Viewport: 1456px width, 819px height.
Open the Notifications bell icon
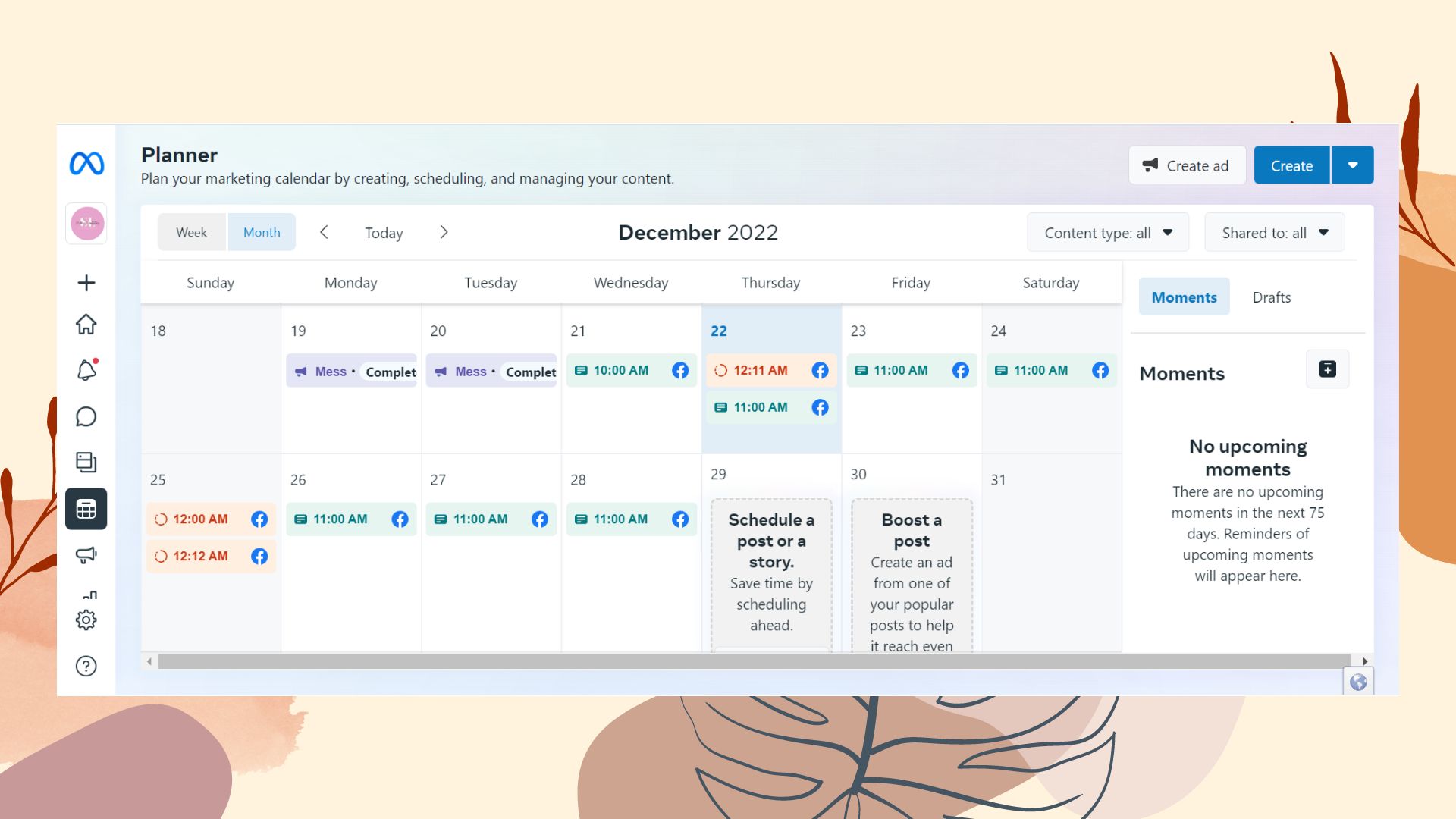[x=86, y=370]
